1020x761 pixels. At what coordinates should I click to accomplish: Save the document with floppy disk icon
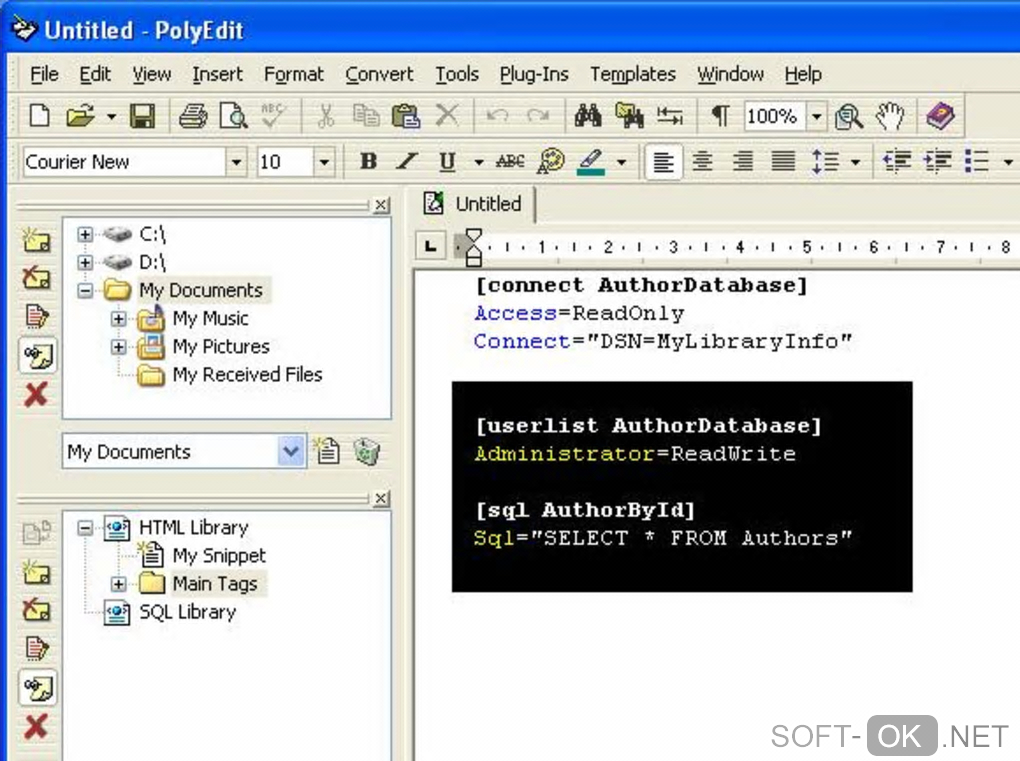142,116
